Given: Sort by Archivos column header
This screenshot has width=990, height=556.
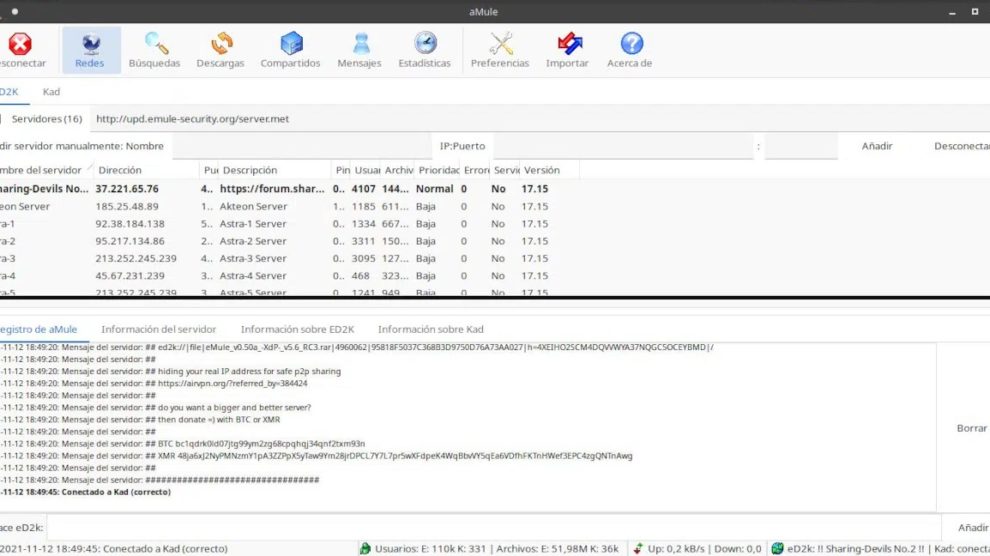Looking at the screenshot, I should tap(398, 170).
